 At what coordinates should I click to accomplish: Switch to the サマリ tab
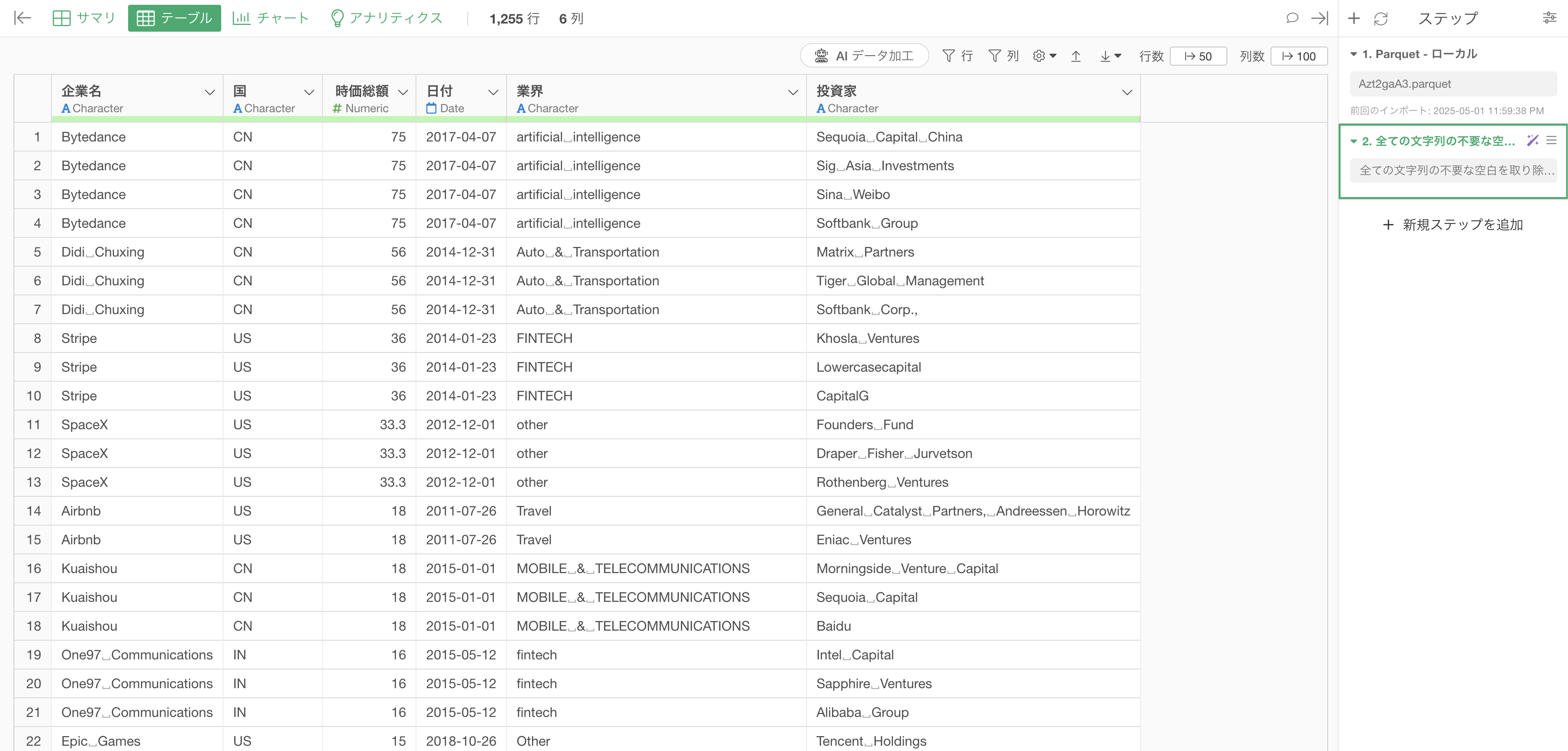(x=84, y=18)
